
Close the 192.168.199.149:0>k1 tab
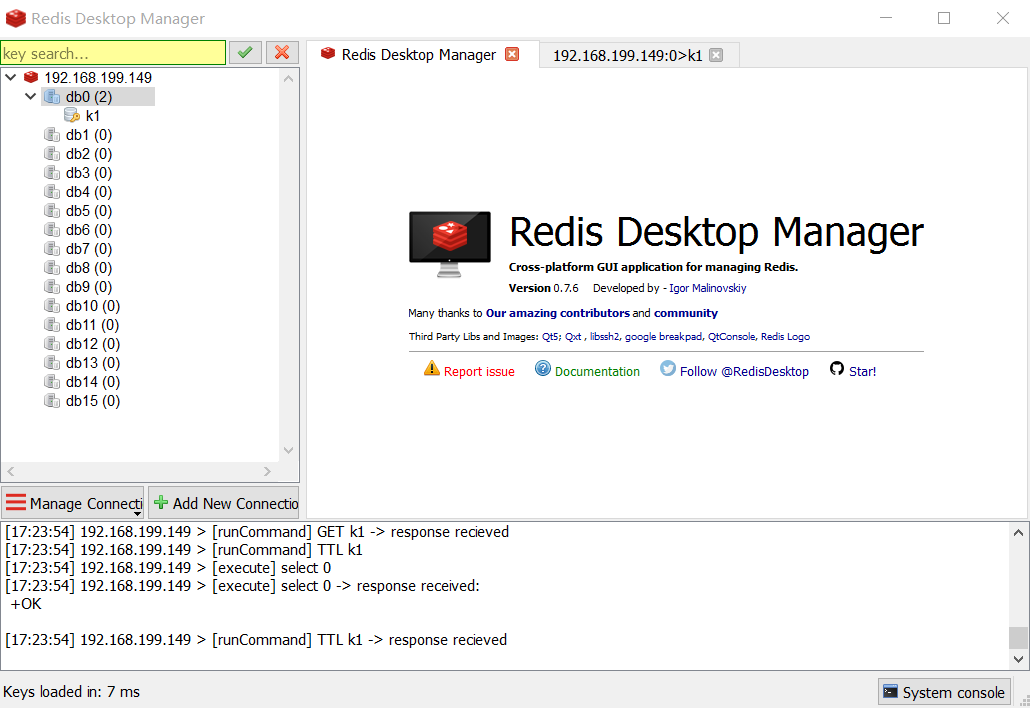click(x=717, y=55)
